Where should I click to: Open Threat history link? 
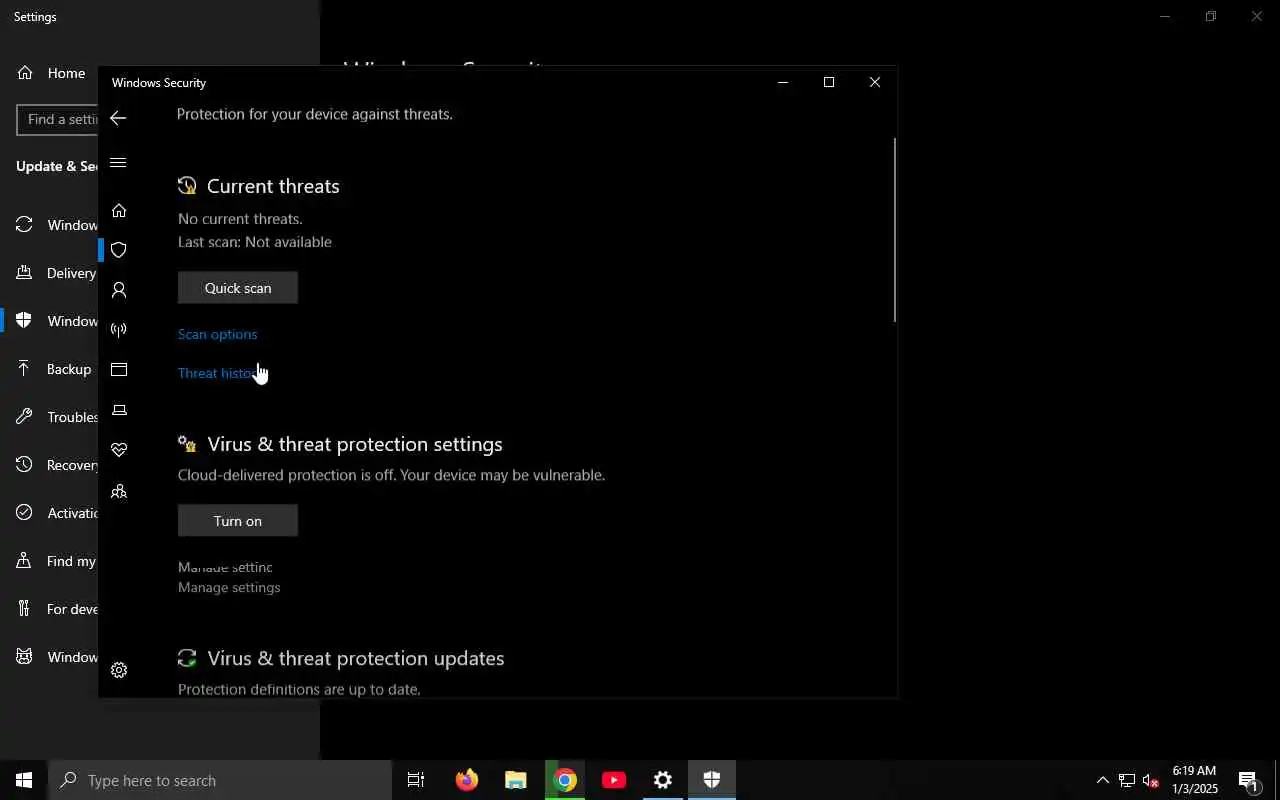(x=221, y=373)
